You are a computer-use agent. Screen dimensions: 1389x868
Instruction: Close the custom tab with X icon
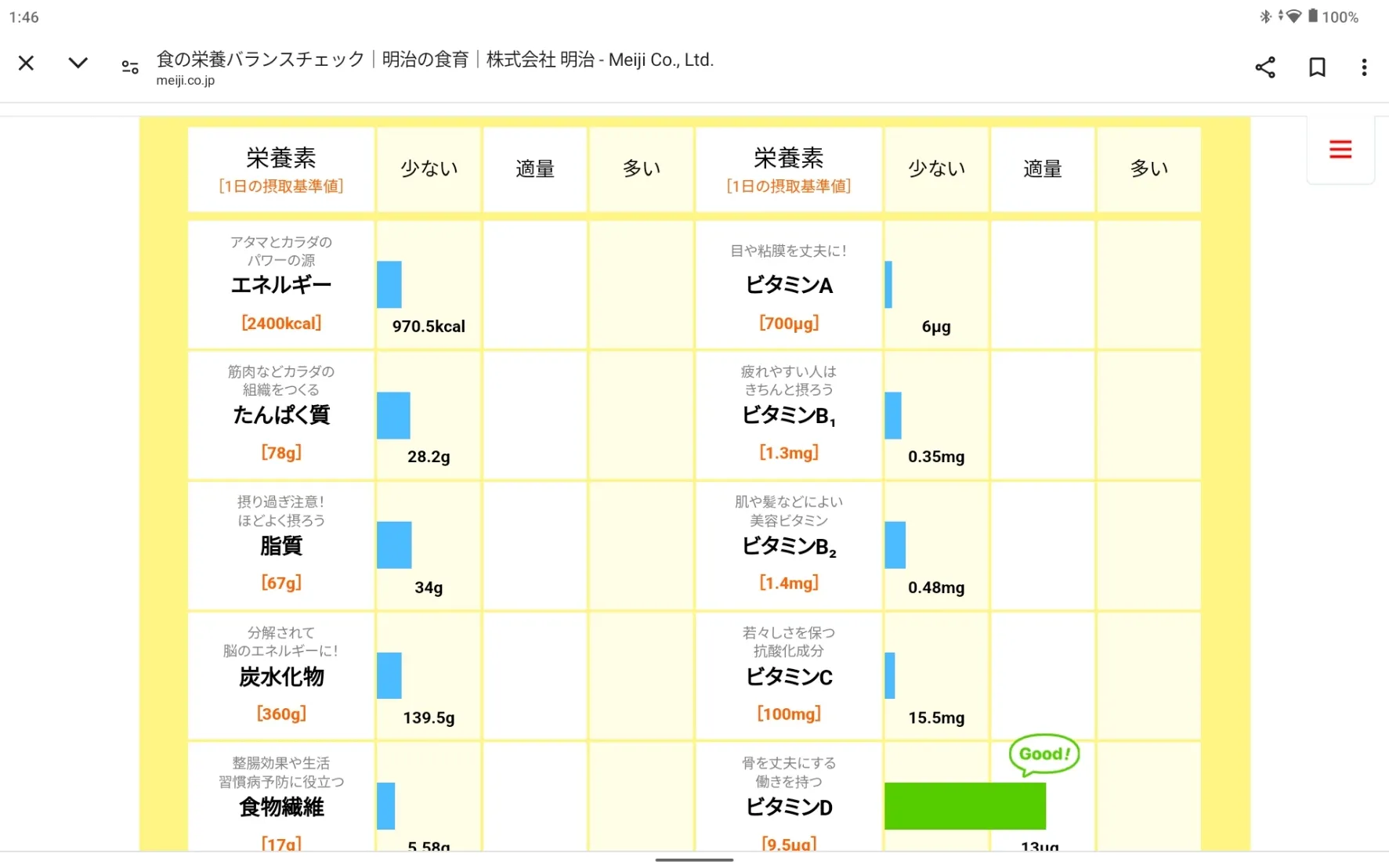click(26, 63)
